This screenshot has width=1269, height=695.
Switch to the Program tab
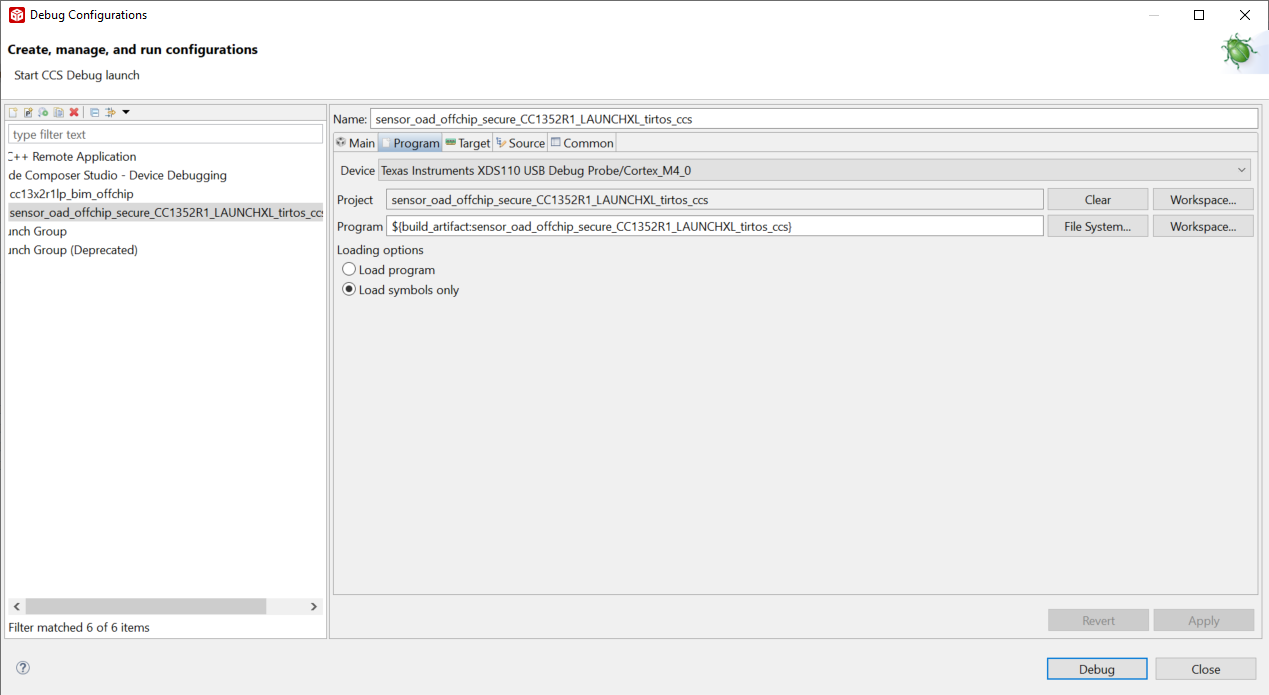(x=410, y=143)
